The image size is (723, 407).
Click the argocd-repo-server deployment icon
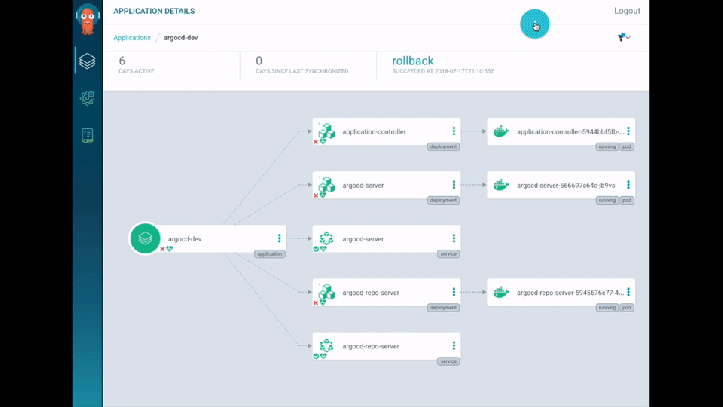[326, 293]
